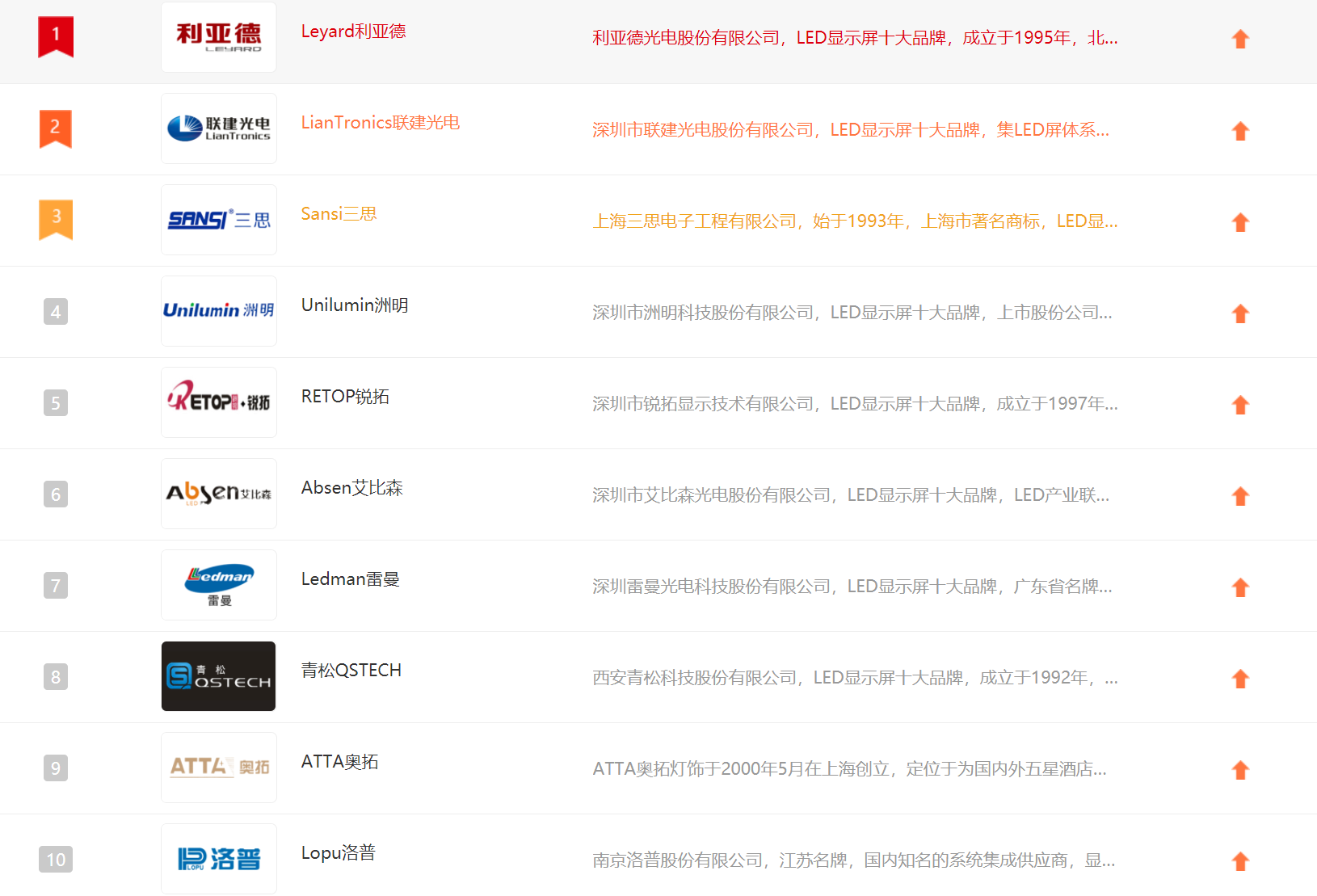This screenshot has width=1317, height=896.
Task: Open the RETOP锐拓 brand name link
Action: (346, 397)
